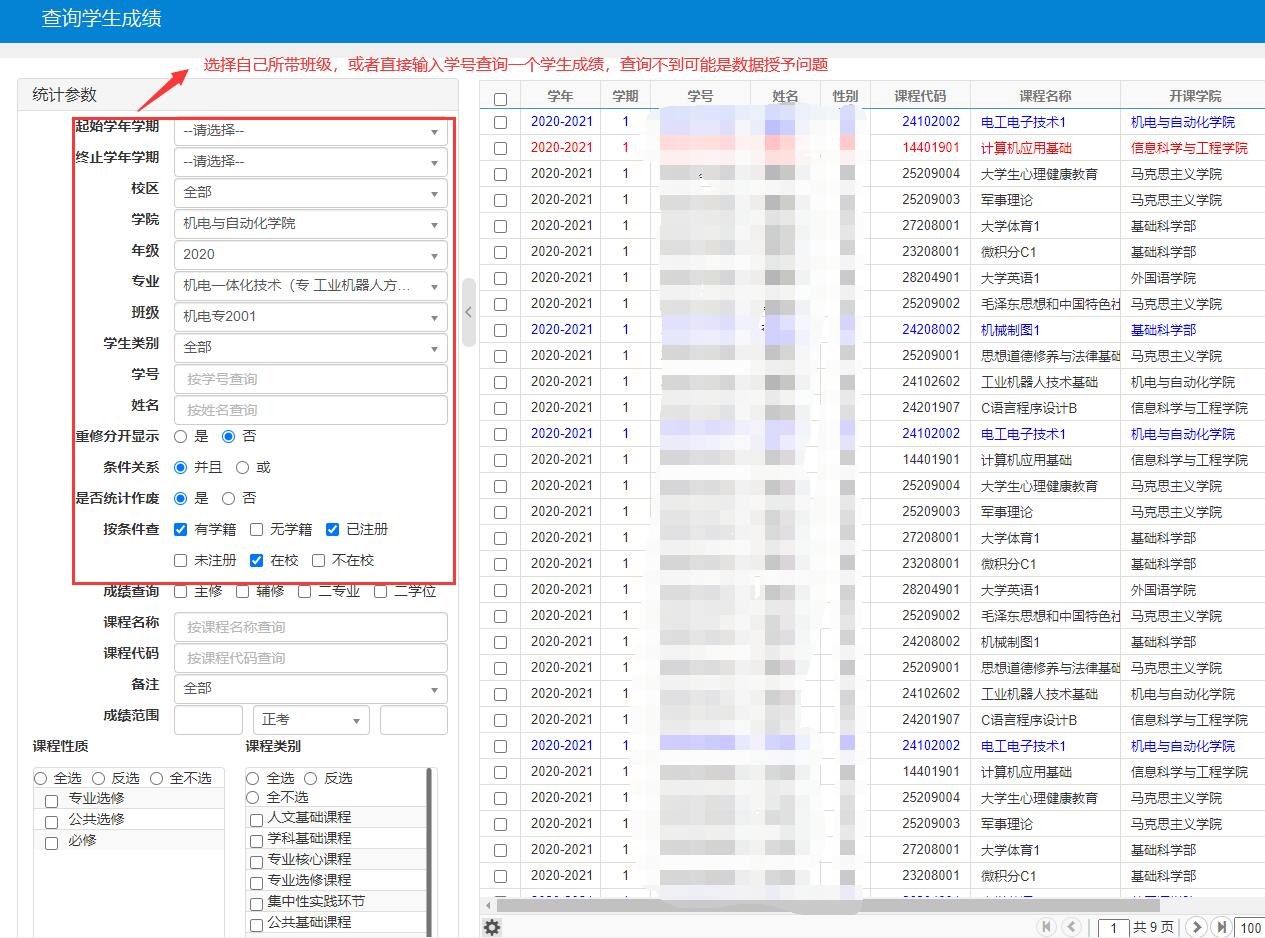The height and width of the screenshot is (938, 1265).
Task: Go to the previous results page
Action: 1071,927
